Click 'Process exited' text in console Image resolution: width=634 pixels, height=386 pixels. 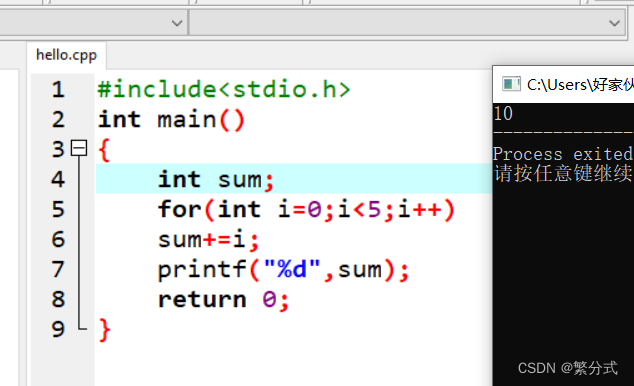[562, 154]
